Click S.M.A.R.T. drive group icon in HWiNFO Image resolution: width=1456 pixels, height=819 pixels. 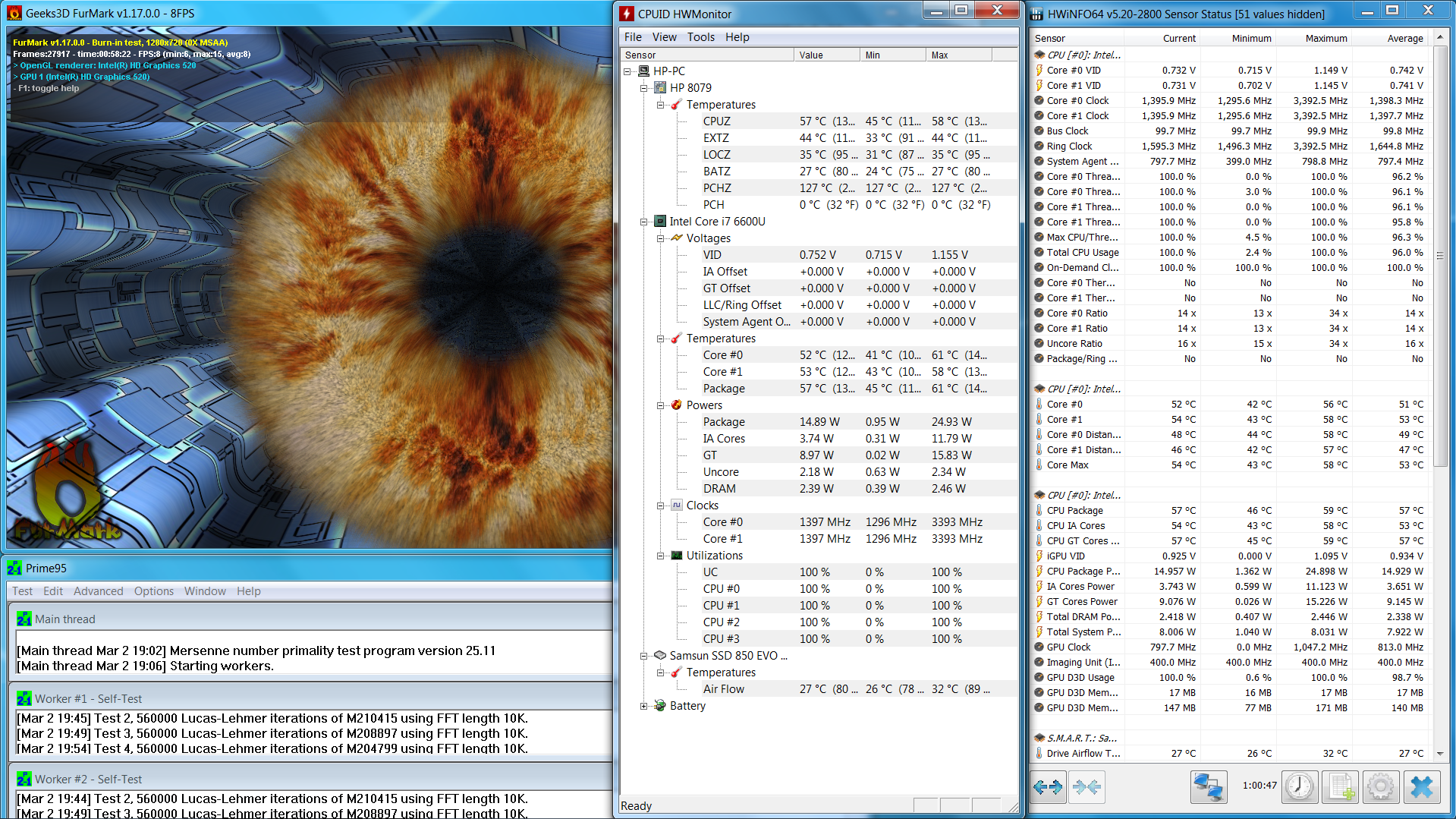click(x=1039, y=738)
